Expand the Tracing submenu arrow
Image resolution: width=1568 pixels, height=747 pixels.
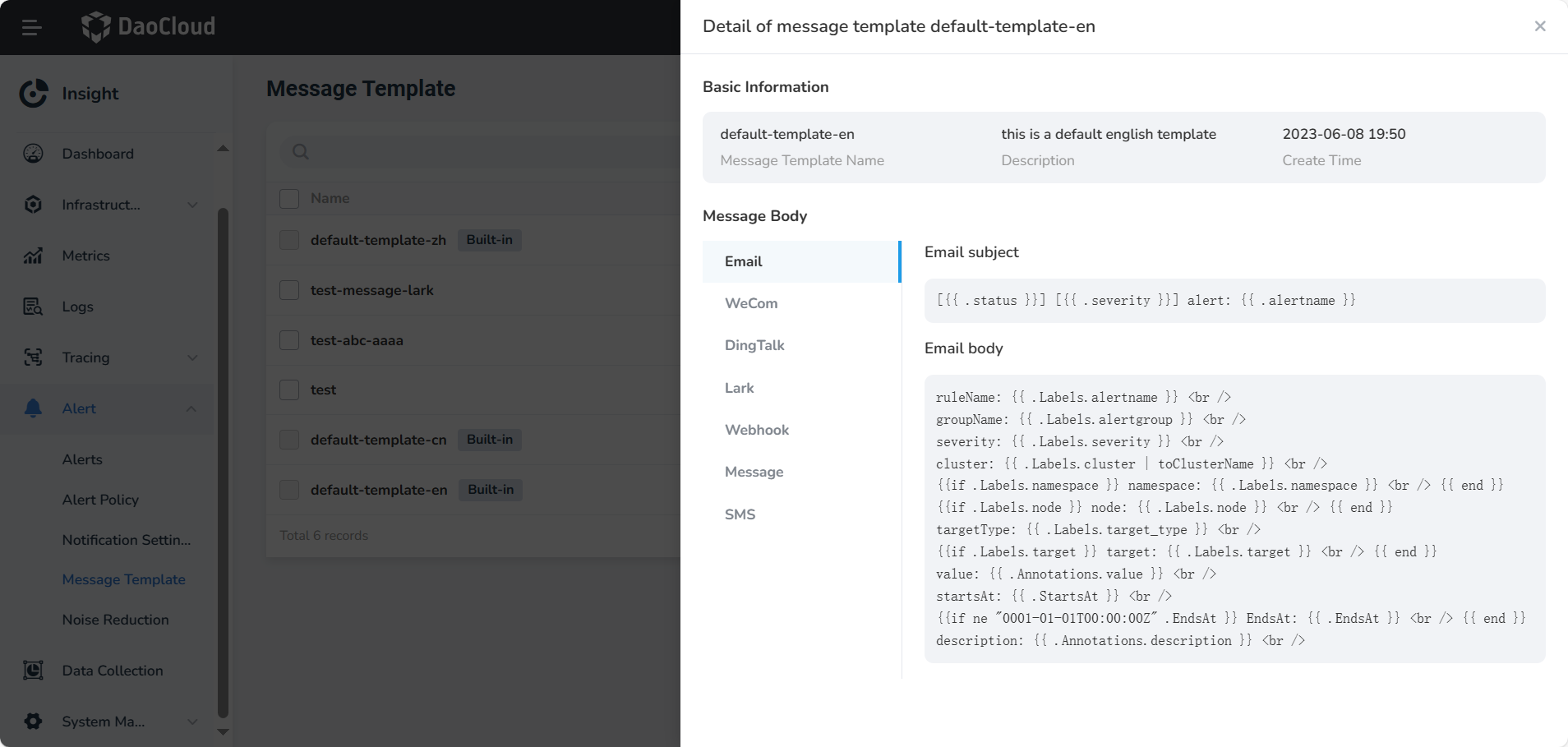pyautogui.click(x=192, y=357)
